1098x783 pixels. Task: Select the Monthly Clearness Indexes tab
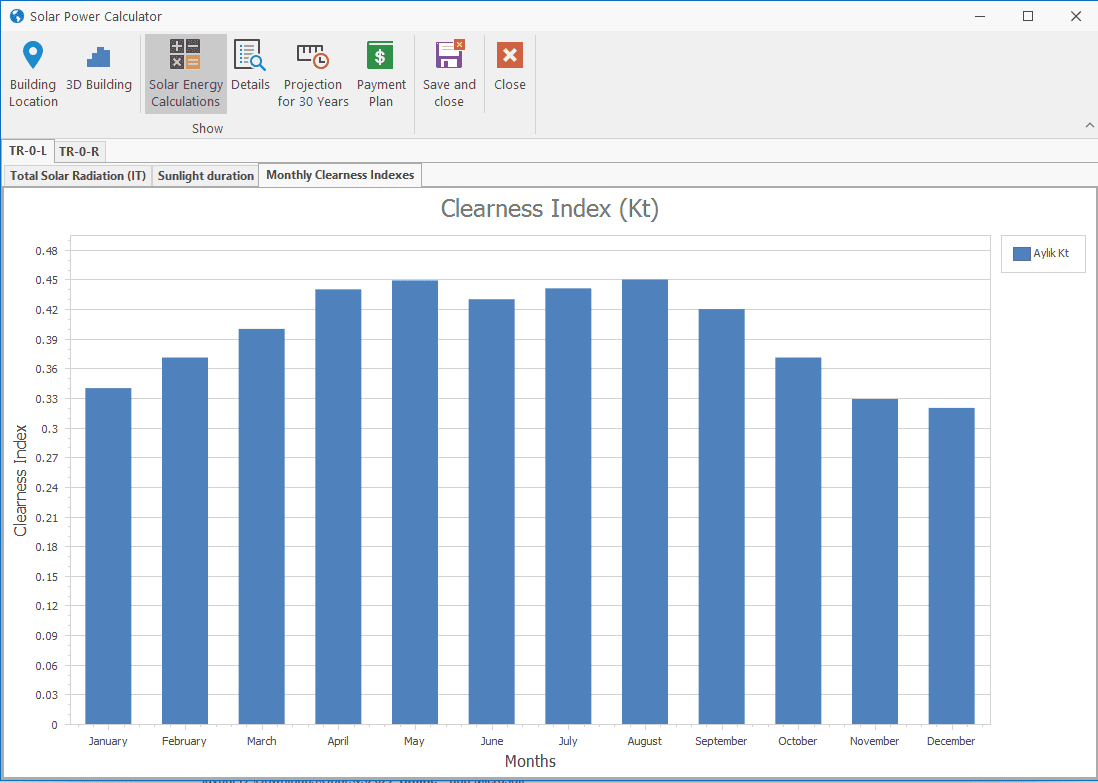[x=340, y=175]
